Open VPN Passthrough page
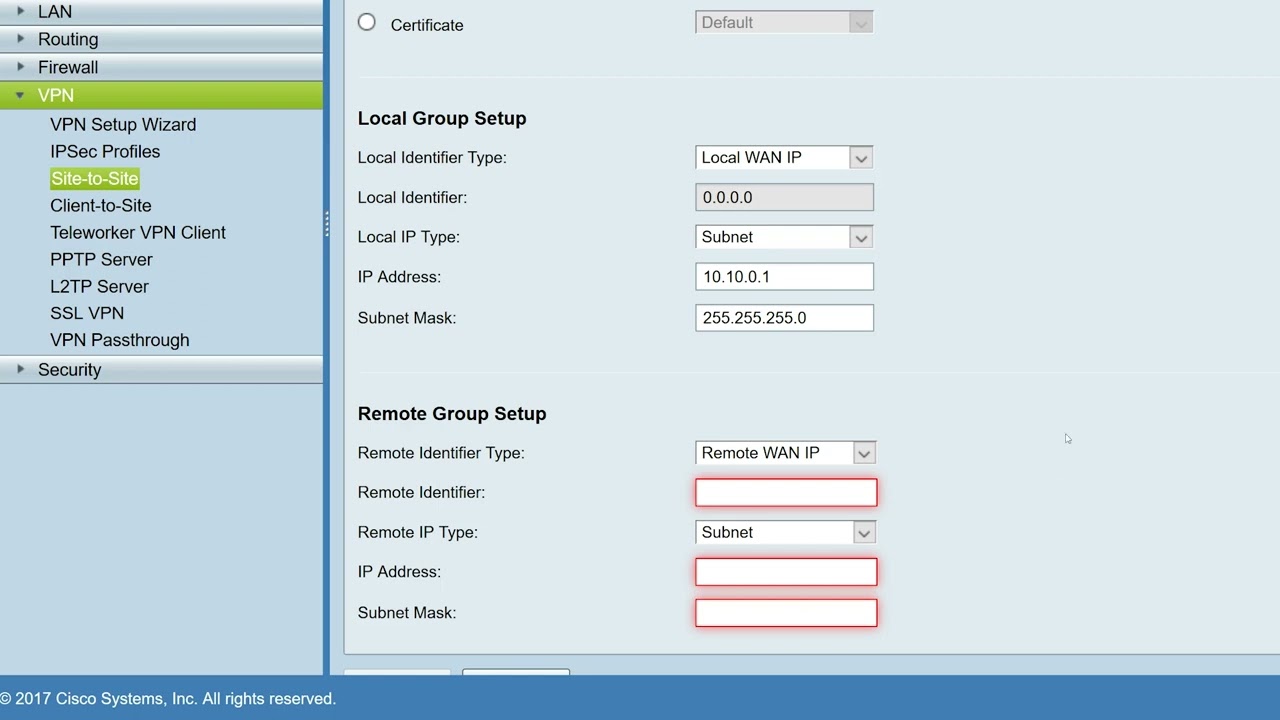This screenshot has width=1280, height=720. 120,340
